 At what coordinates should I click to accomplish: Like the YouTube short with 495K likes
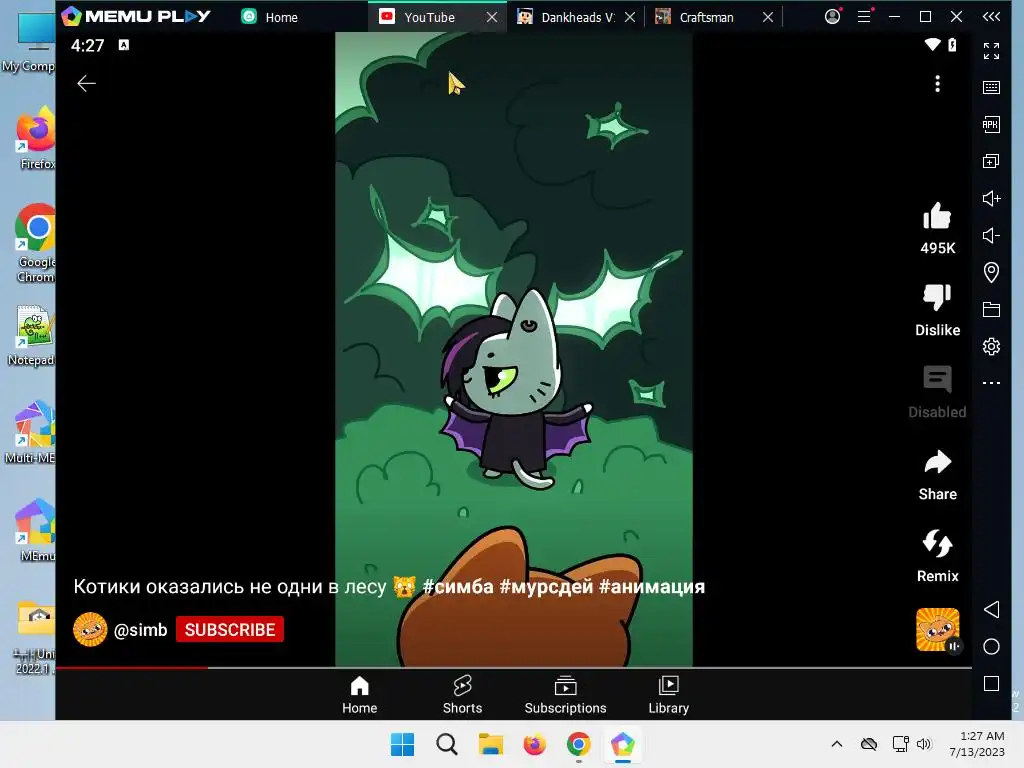(x=937, y=216)
